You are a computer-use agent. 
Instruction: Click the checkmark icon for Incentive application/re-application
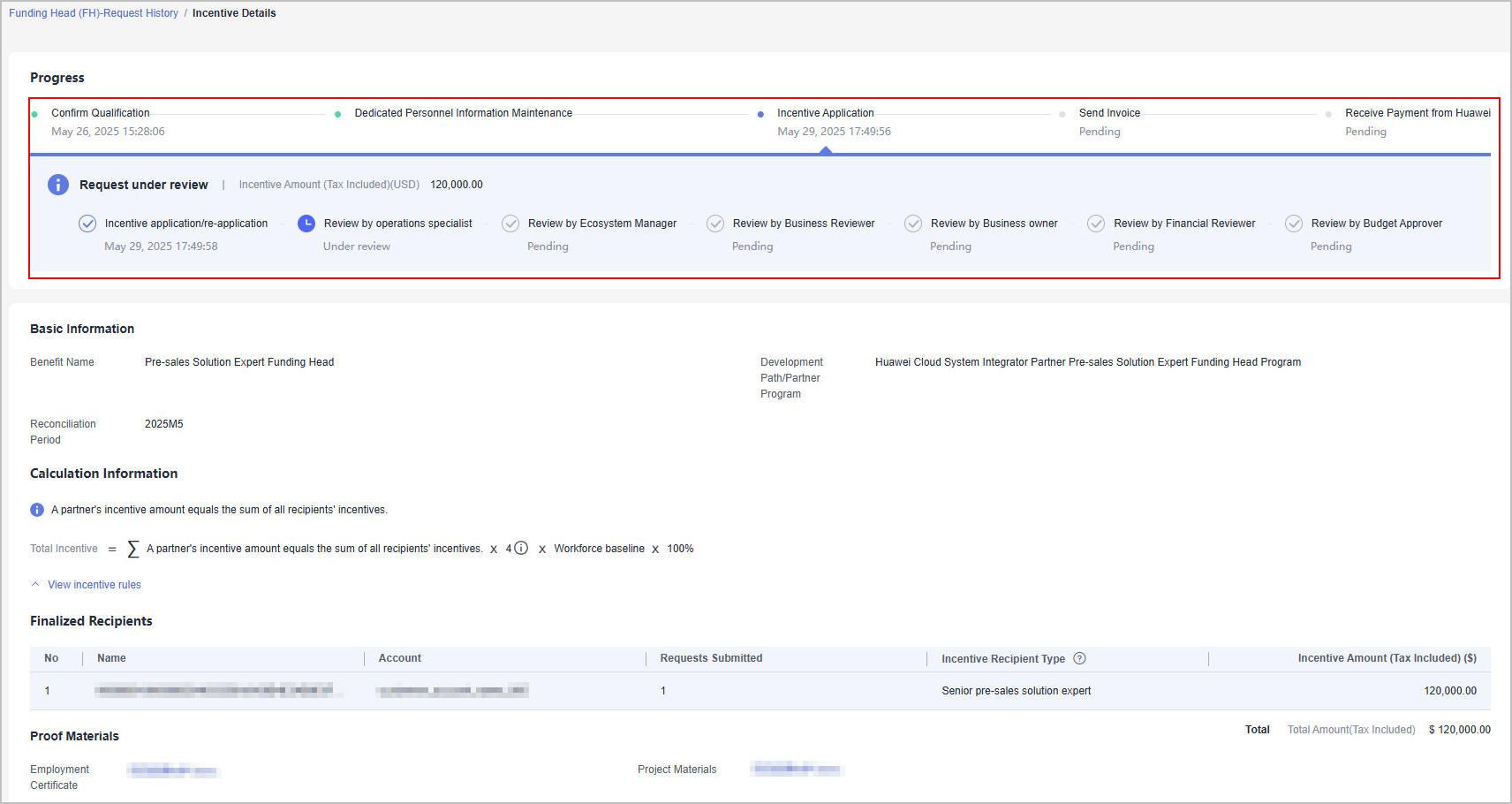pos(87,224)
